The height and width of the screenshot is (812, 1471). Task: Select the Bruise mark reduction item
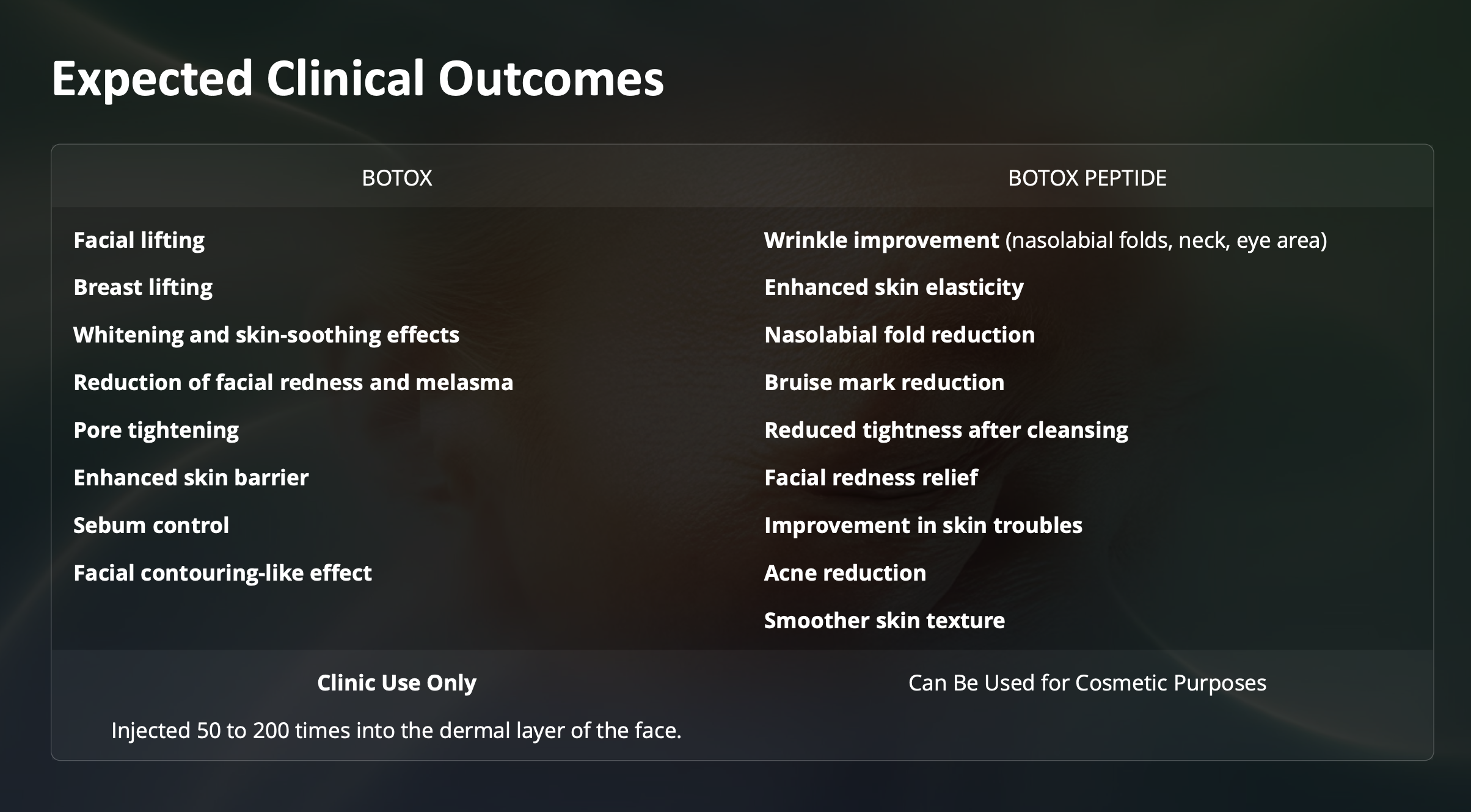[x=885, y=383]
